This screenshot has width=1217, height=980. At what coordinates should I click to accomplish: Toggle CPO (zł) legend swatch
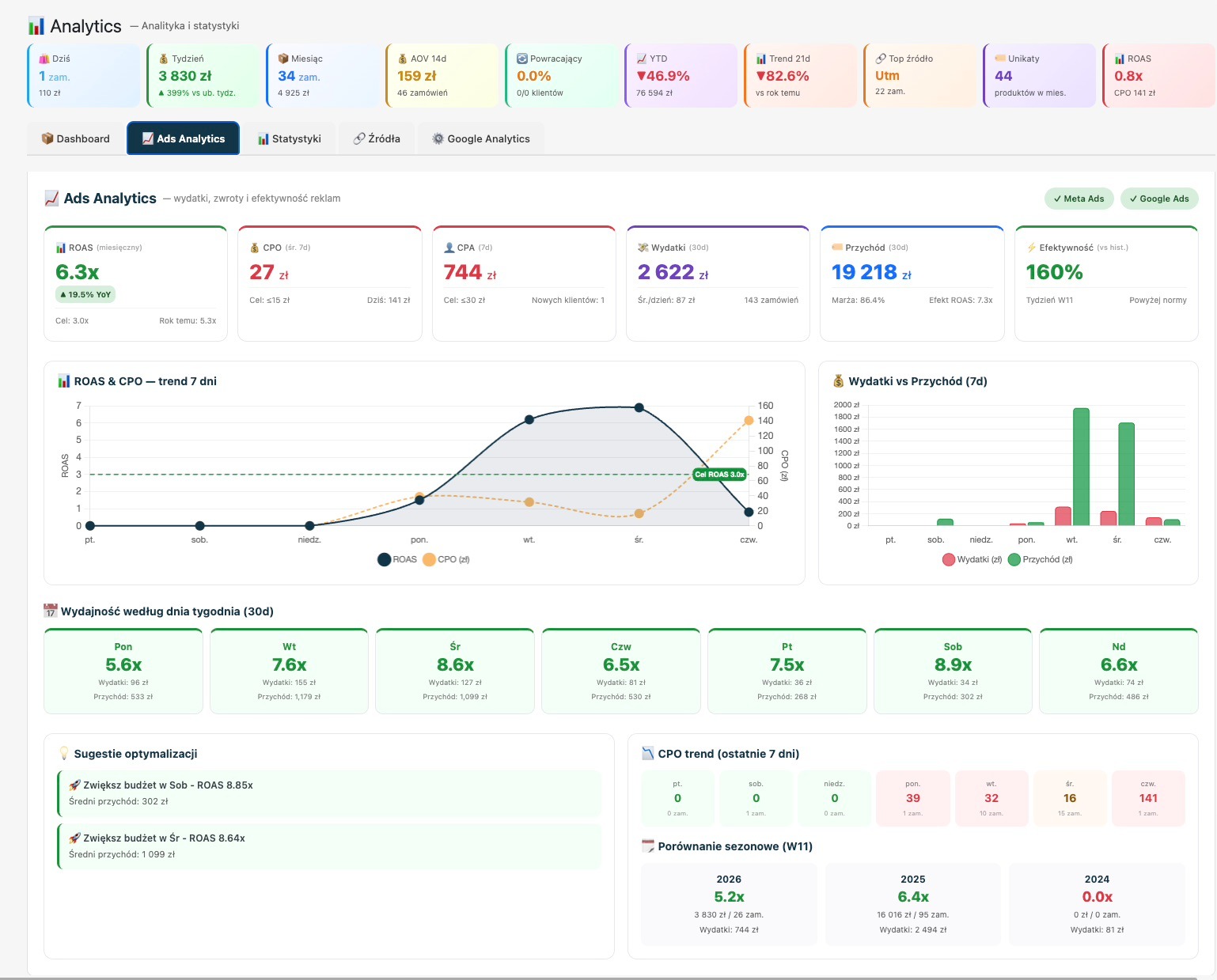pyautogui.click(x=430, y=559)
